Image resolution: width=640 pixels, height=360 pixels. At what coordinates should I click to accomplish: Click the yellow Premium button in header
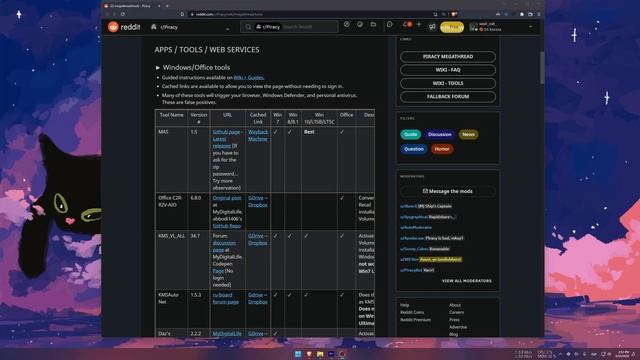[x=452, y=27]
